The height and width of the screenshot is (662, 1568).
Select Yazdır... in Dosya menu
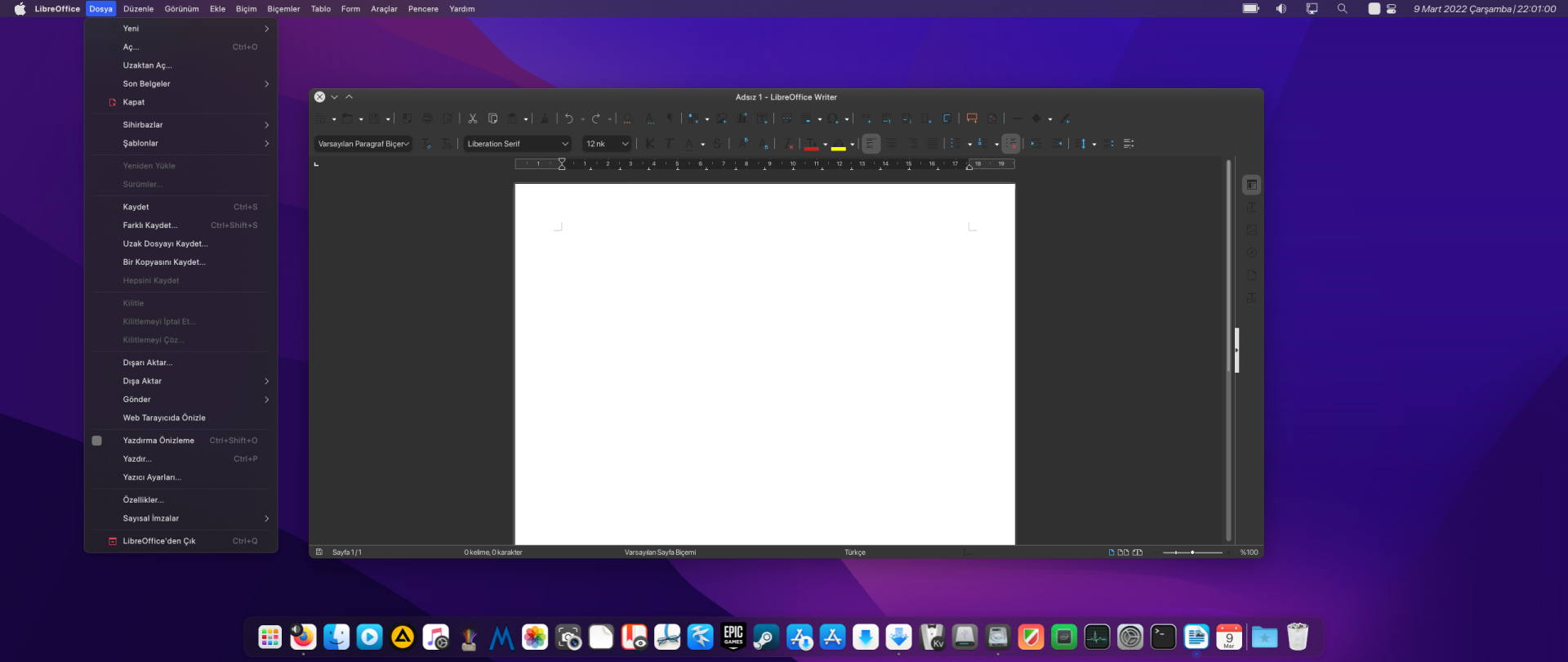coord(180,459)
